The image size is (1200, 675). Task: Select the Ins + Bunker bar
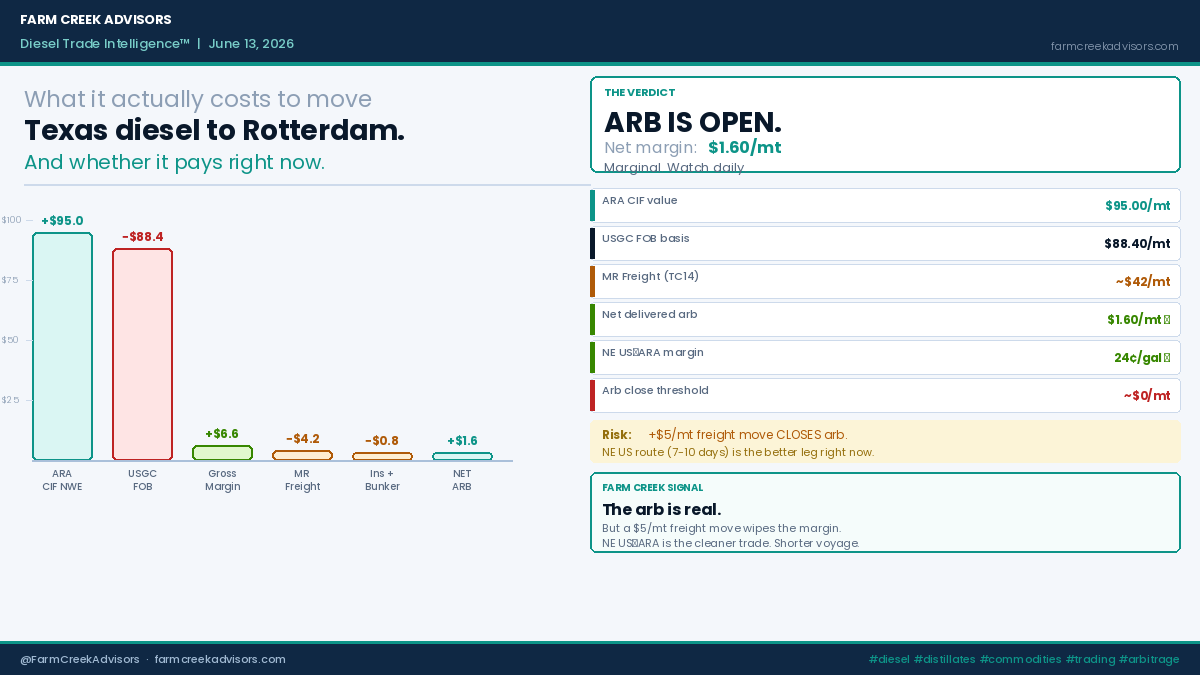point(382,457)
